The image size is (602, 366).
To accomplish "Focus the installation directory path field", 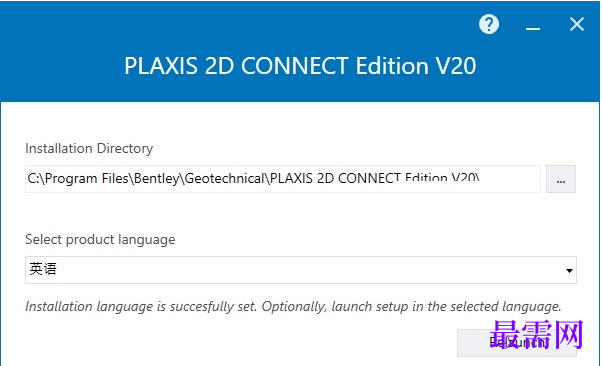I will coord(283,179).
